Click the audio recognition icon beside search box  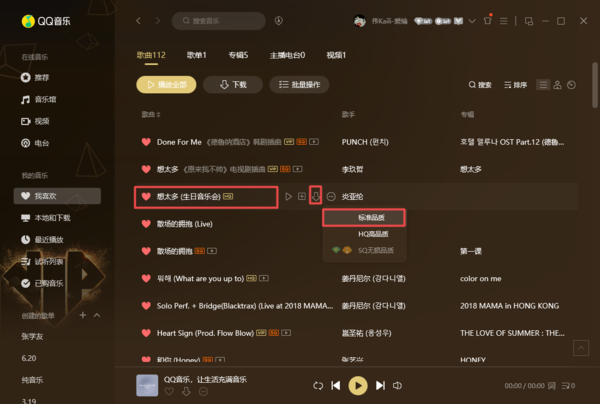pyautogui.click(x=279, y=21)
